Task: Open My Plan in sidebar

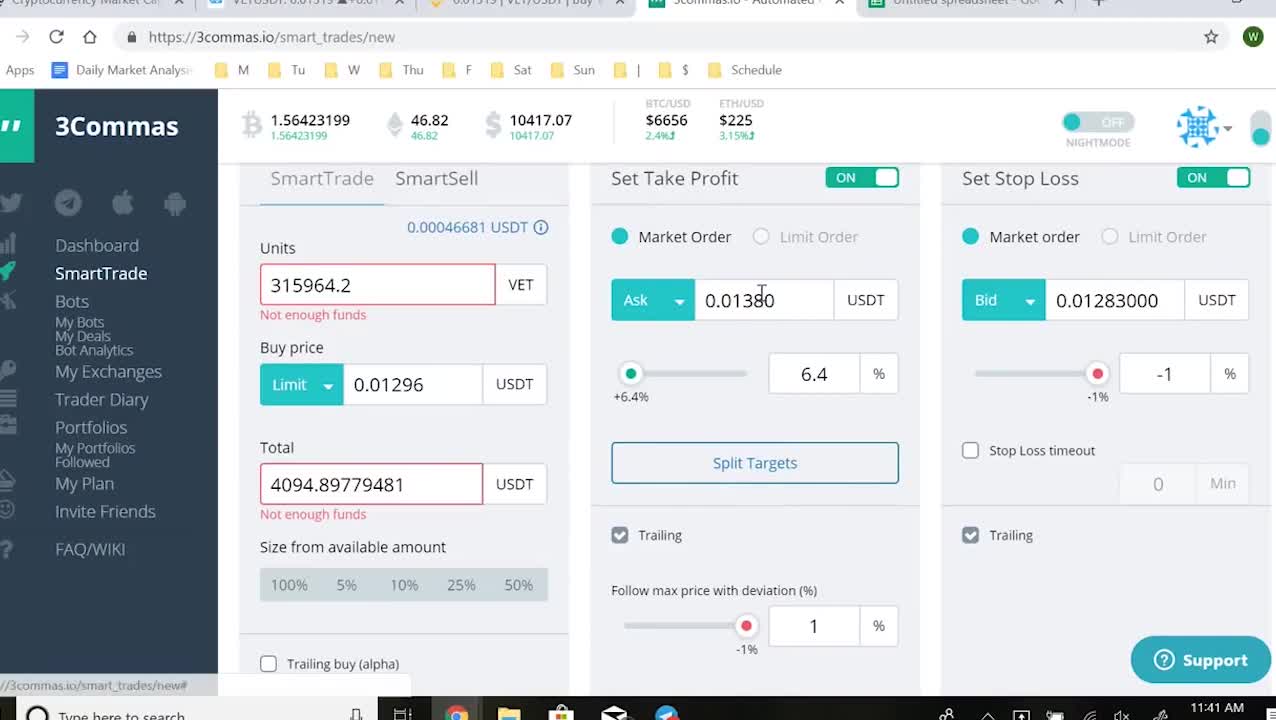Action: click(x=84, y=483)
